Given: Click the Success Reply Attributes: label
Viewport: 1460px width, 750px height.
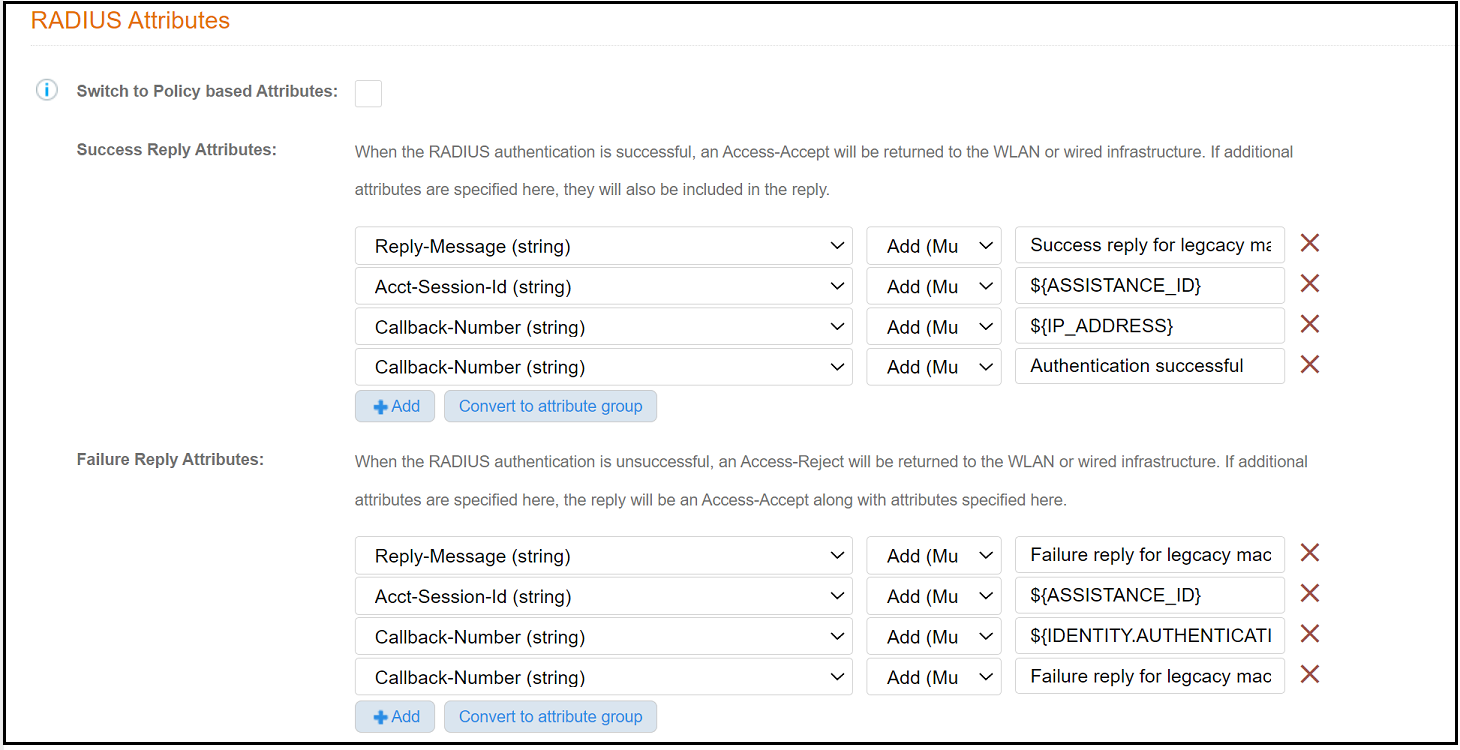Looking at the screenshot, I should 177,150.
